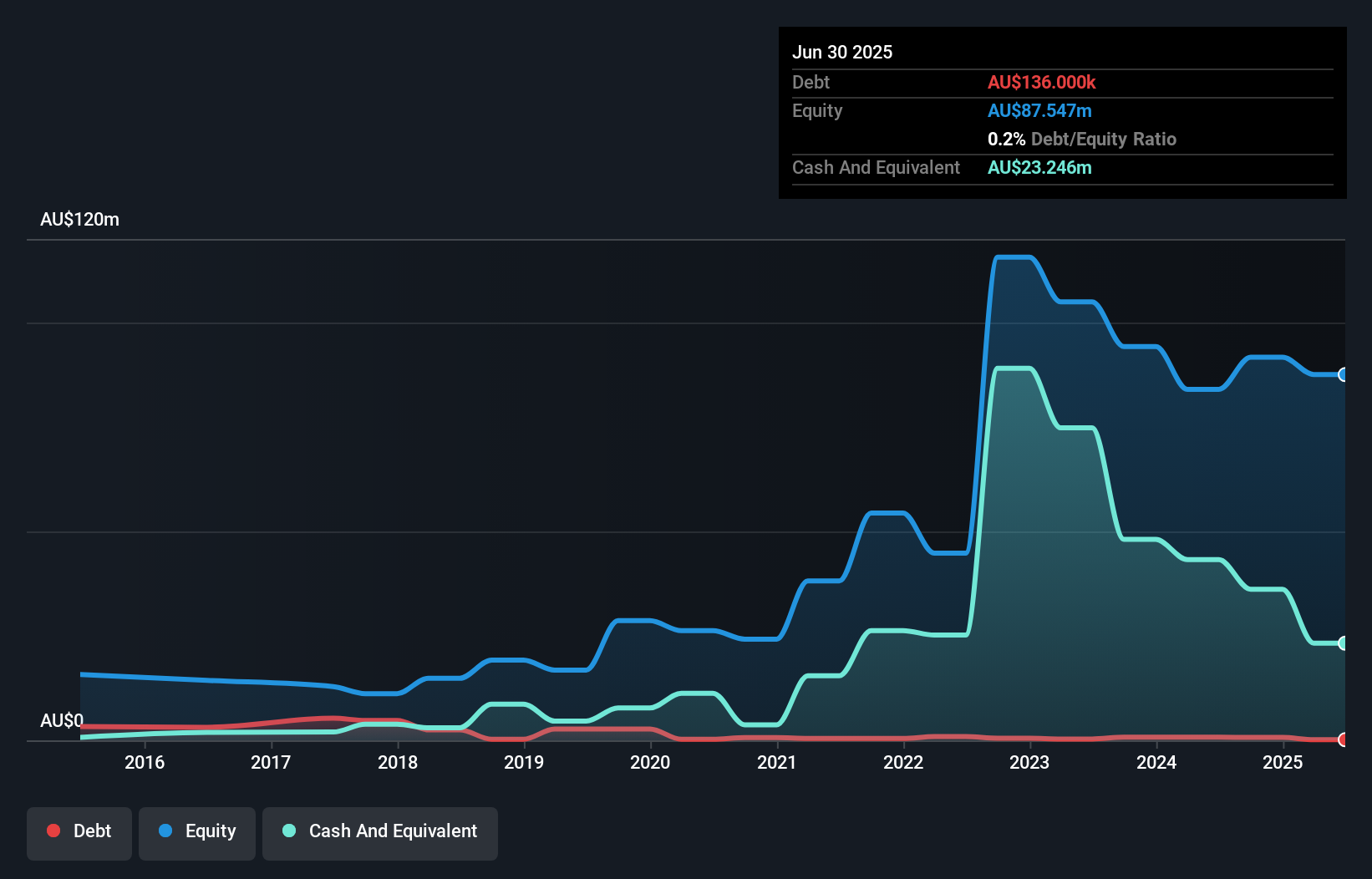Select the blue Equity indicator dot
Screen dimensions: 1372x879
[167, 831]
